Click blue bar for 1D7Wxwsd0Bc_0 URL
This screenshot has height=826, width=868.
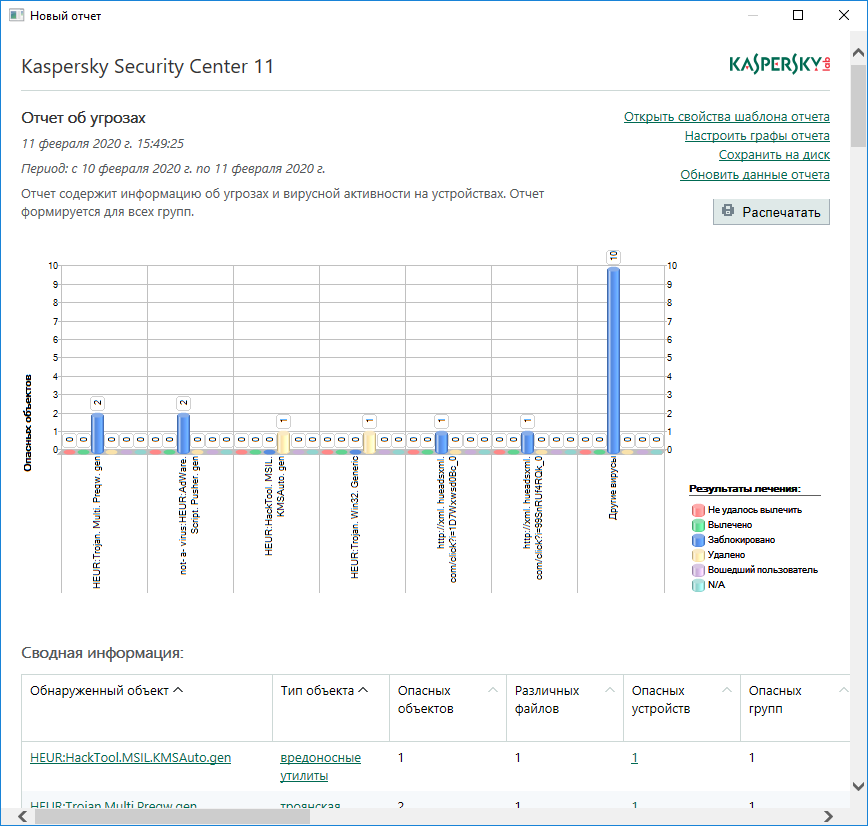441,442
